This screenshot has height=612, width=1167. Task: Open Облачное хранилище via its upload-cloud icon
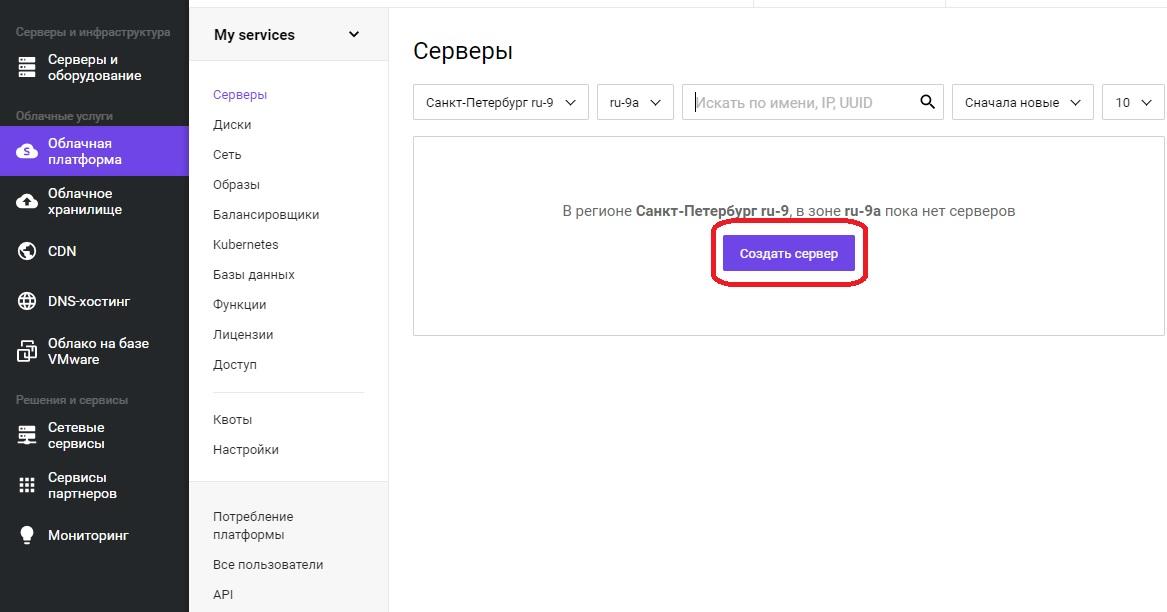click(28, 202)
